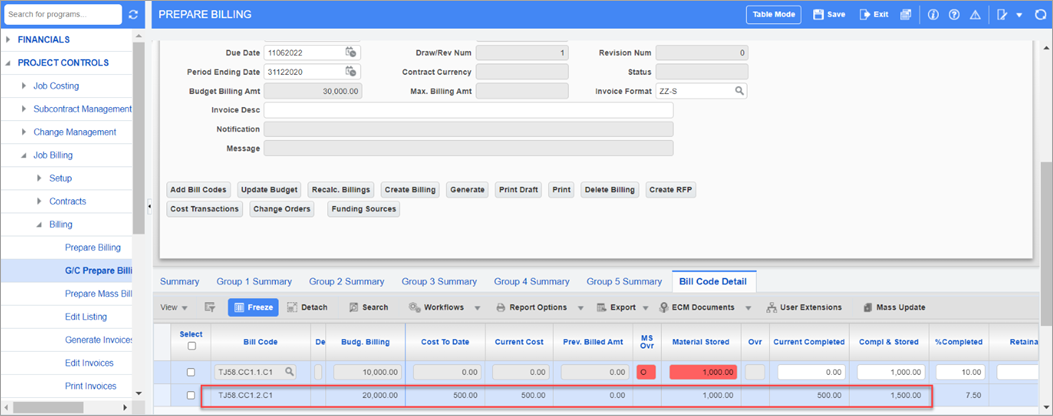The height and width of the screenshot is (416, 1053).
Task: Switch to Group 3 Summary tab
Action: pos(439,282)
